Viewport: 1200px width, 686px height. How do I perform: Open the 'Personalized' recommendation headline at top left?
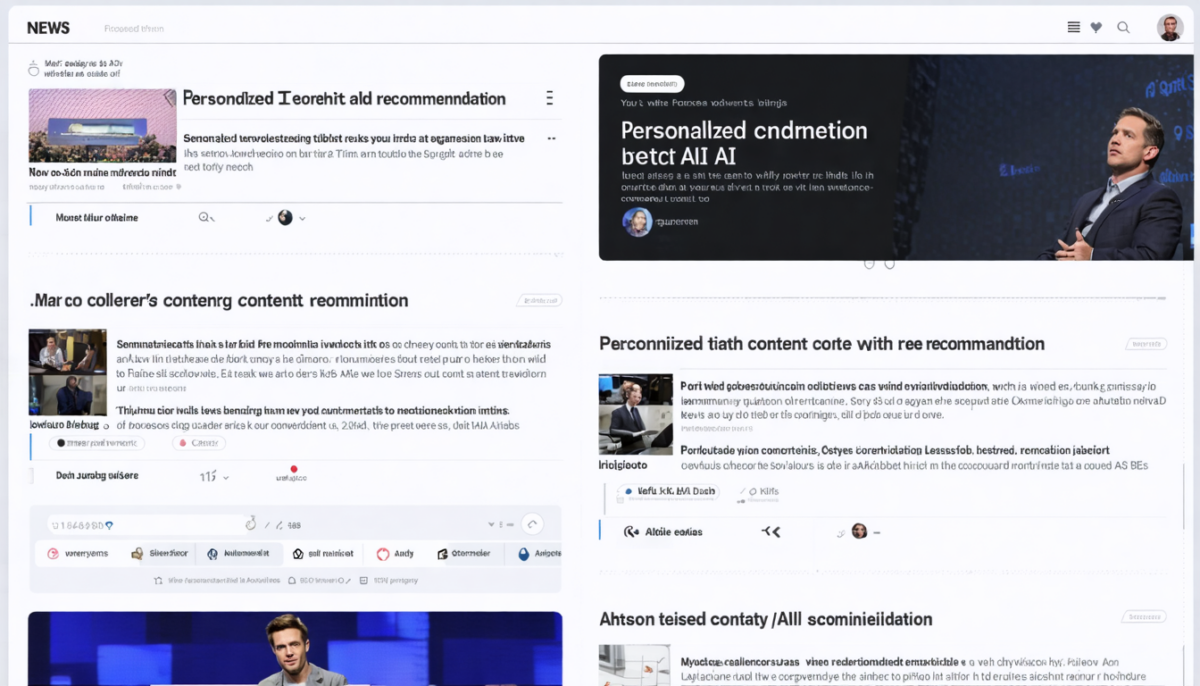click(x=344, y=99)
